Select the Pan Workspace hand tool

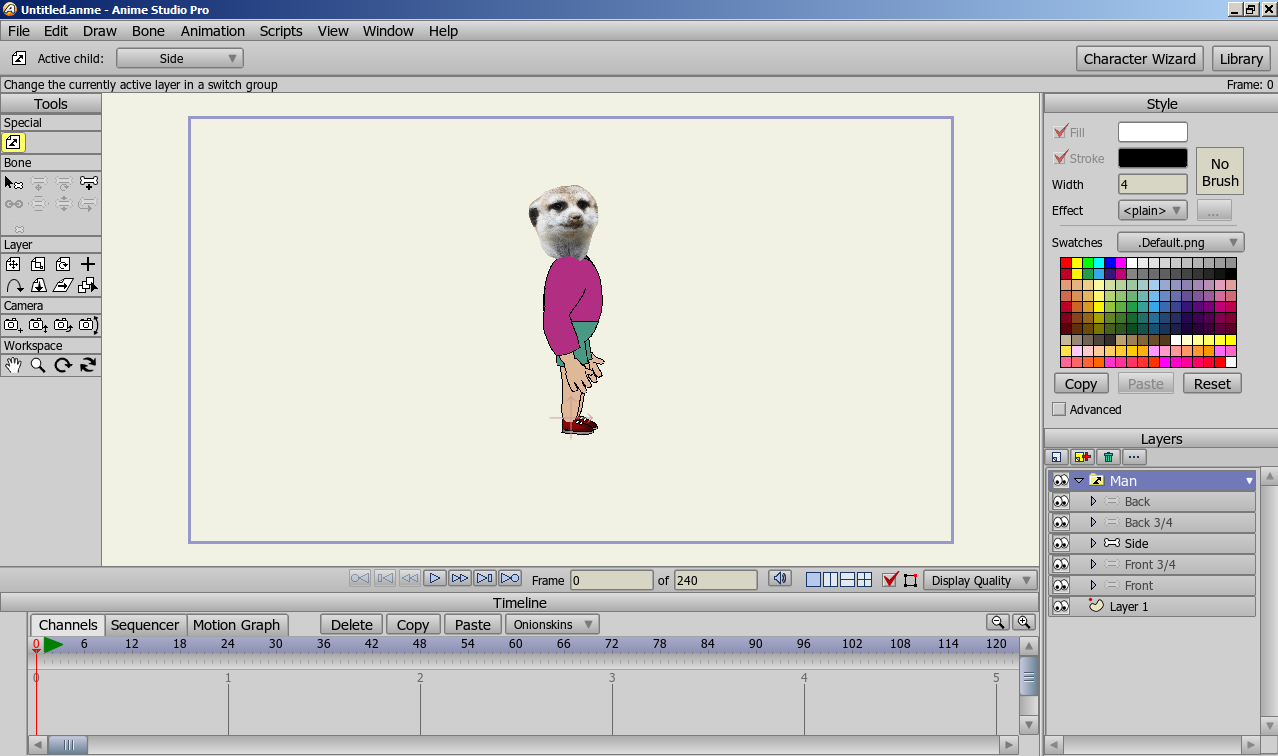(x=13, y=366)
